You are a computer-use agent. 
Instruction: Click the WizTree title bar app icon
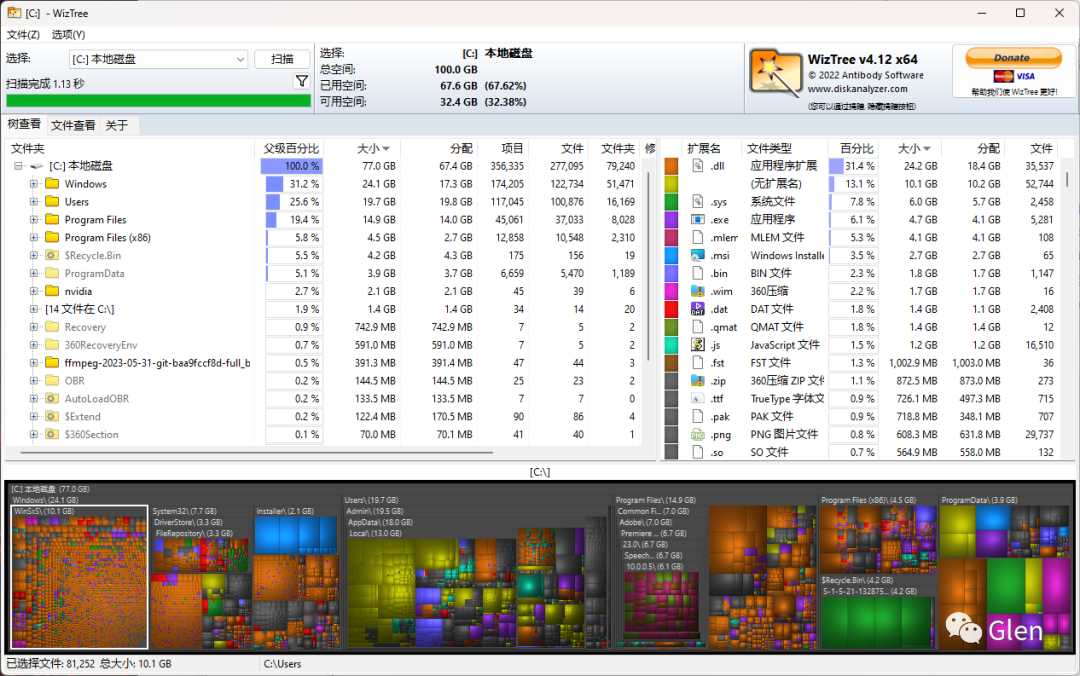(x=14, y=12)
